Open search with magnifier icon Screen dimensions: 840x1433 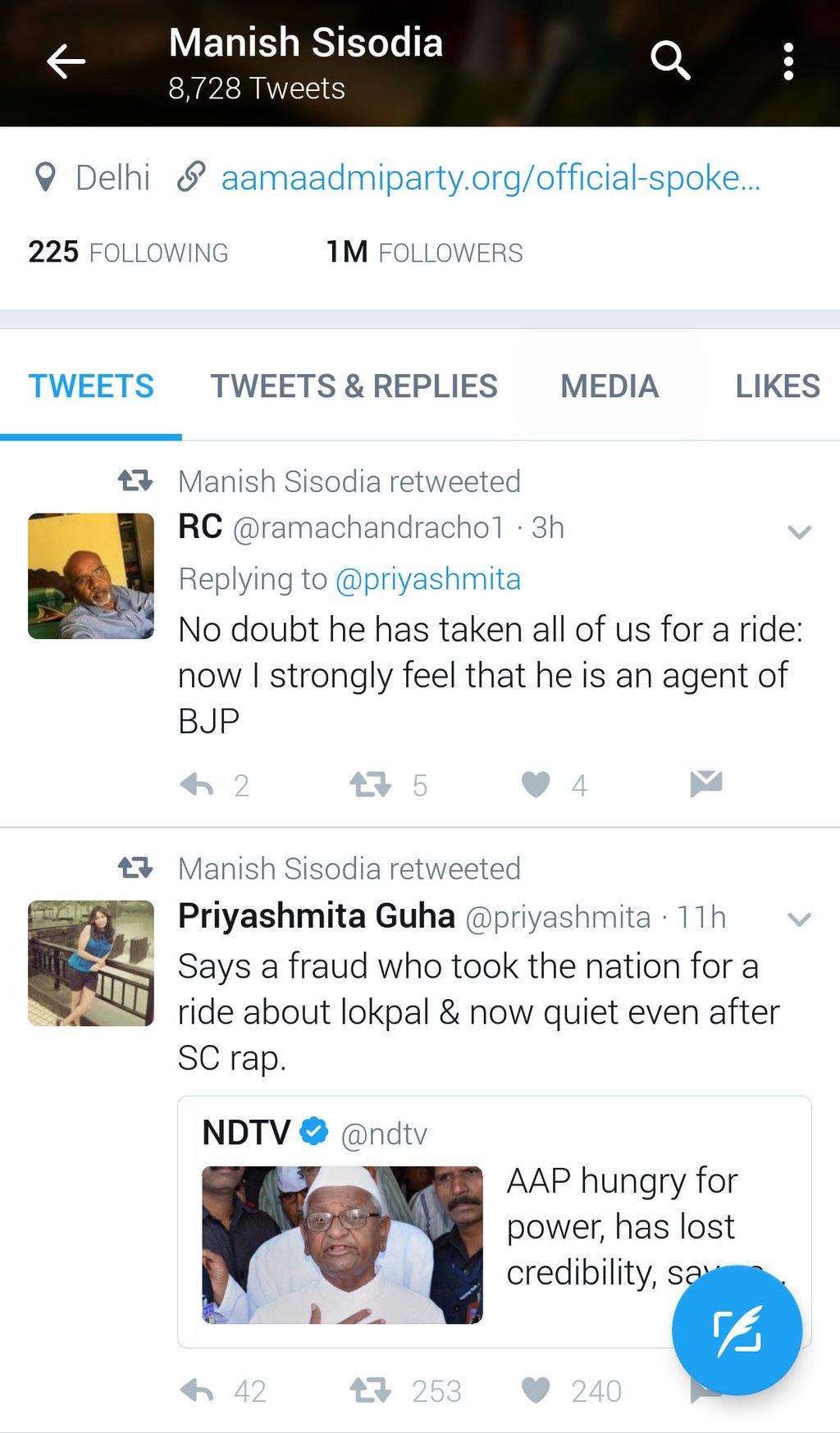[670, 61]
